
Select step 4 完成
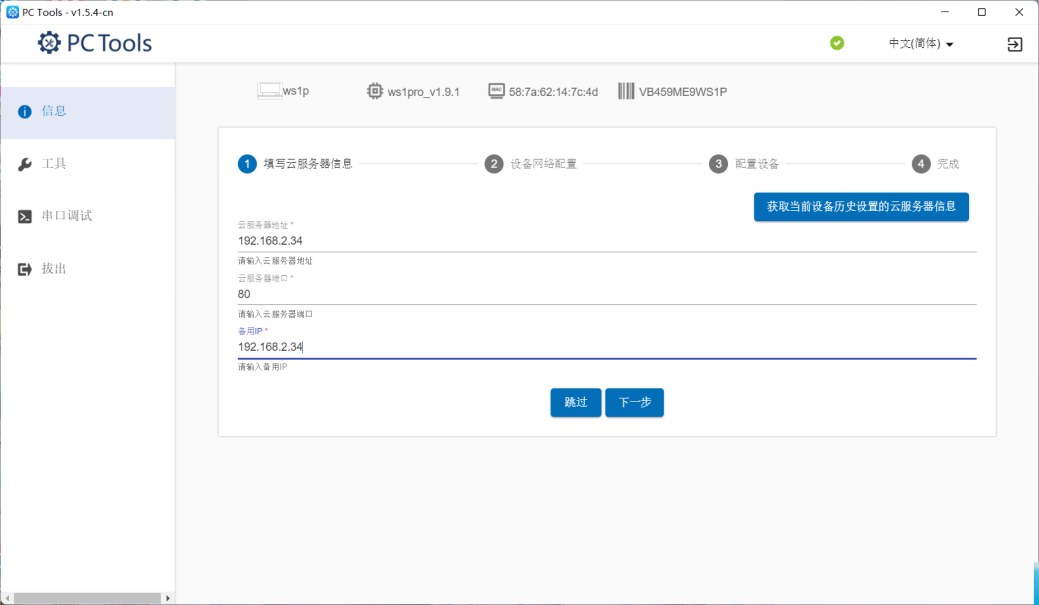point(935,164)
